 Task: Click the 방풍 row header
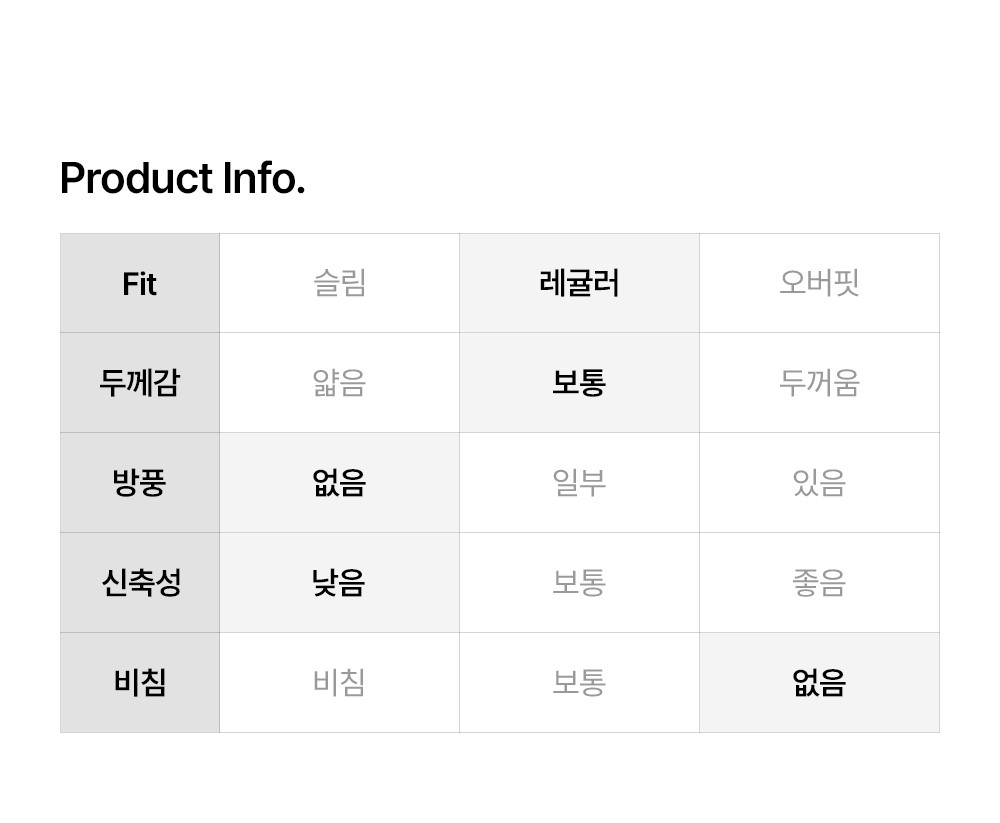pos(140,483)
